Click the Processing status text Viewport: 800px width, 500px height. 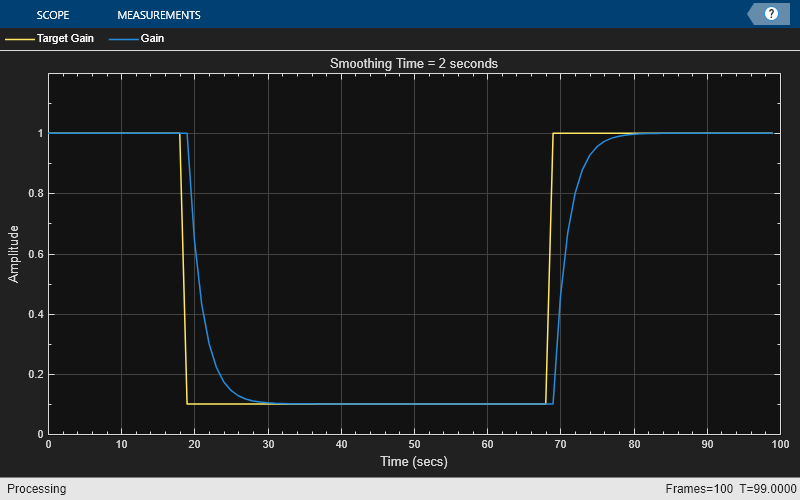click(36, 489)
